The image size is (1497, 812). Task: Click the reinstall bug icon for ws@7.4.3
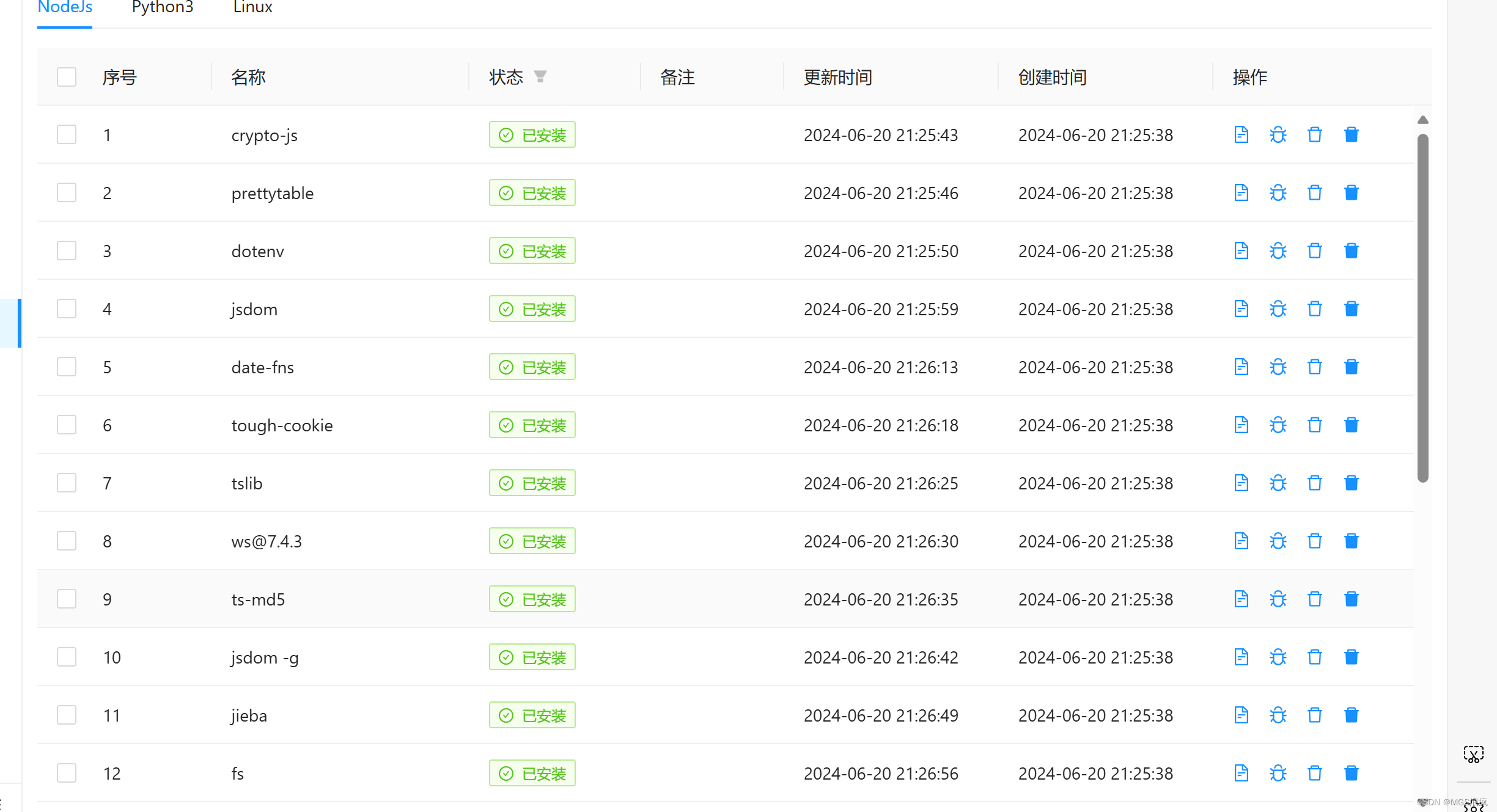[x=1278, y=541]
